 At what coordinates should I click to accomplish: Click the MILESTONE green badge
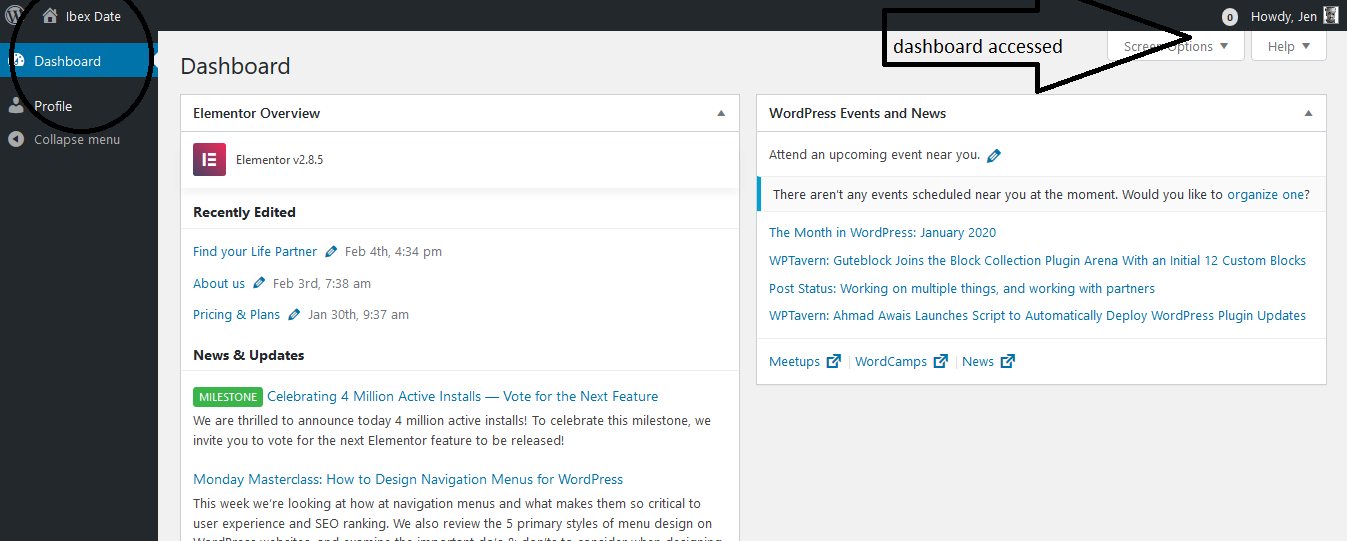point(228,397)
